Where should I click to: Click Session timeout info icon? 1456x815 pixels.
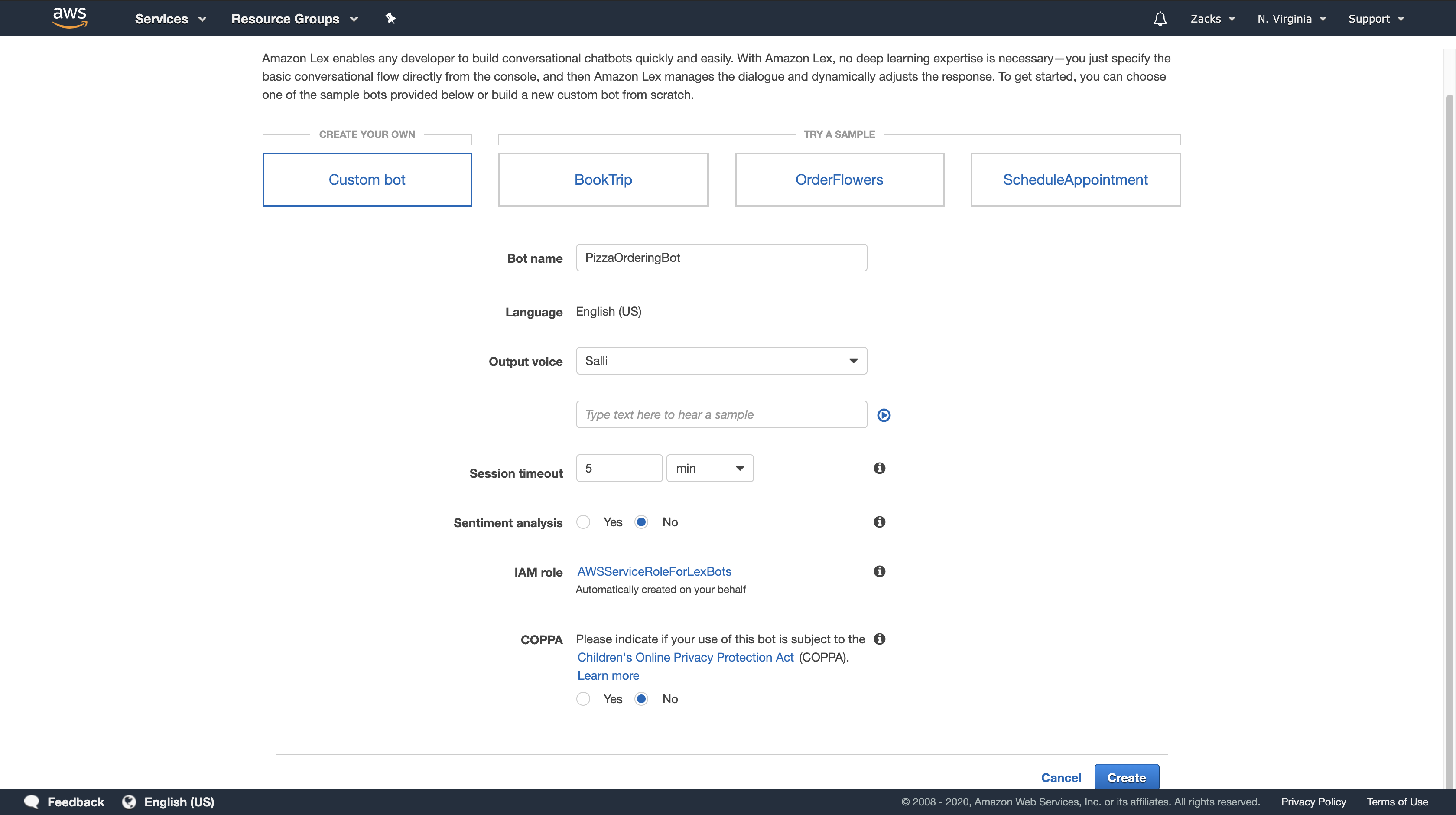(x=879, y=468)
